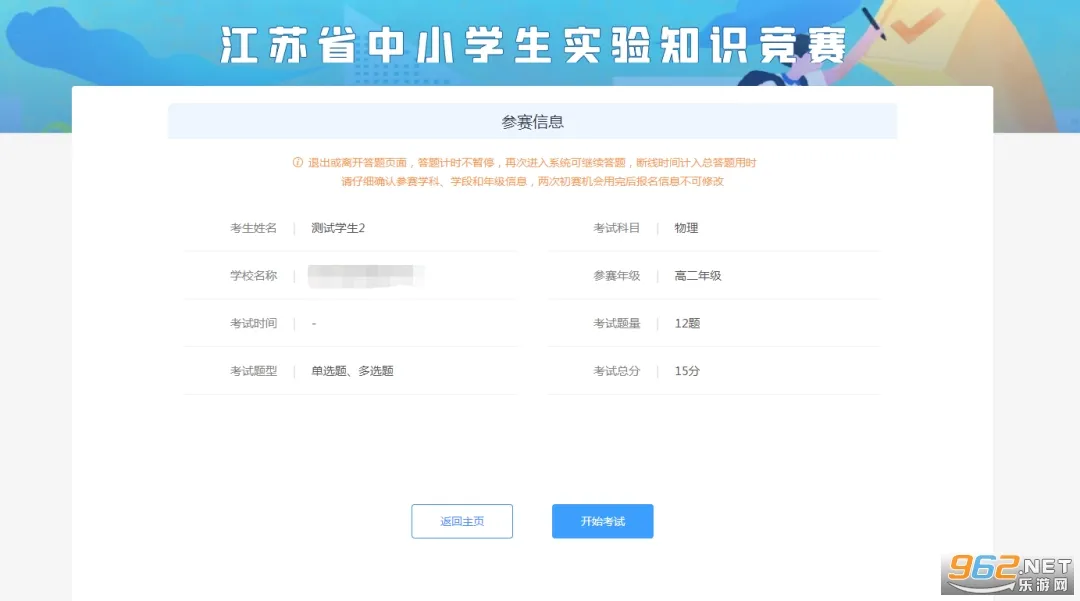The image size is (1080, 601).
Task: Click the grade value 高二年级
Action: [x=698, y=275]
